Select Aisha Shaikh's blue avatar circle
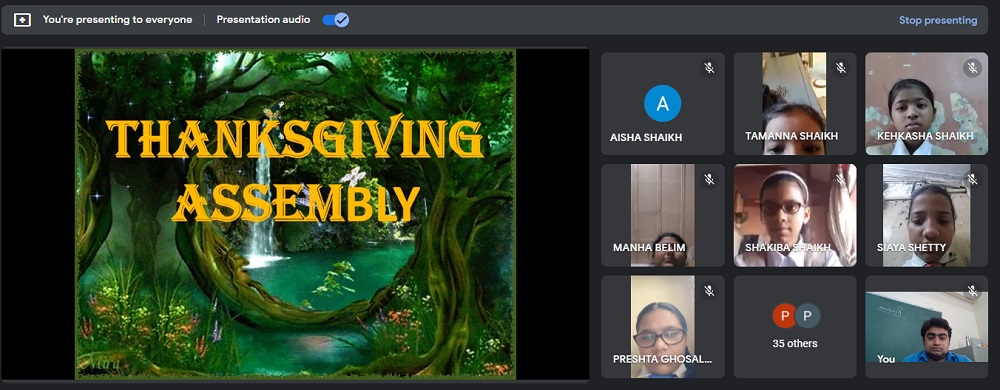 coord(663,103)
